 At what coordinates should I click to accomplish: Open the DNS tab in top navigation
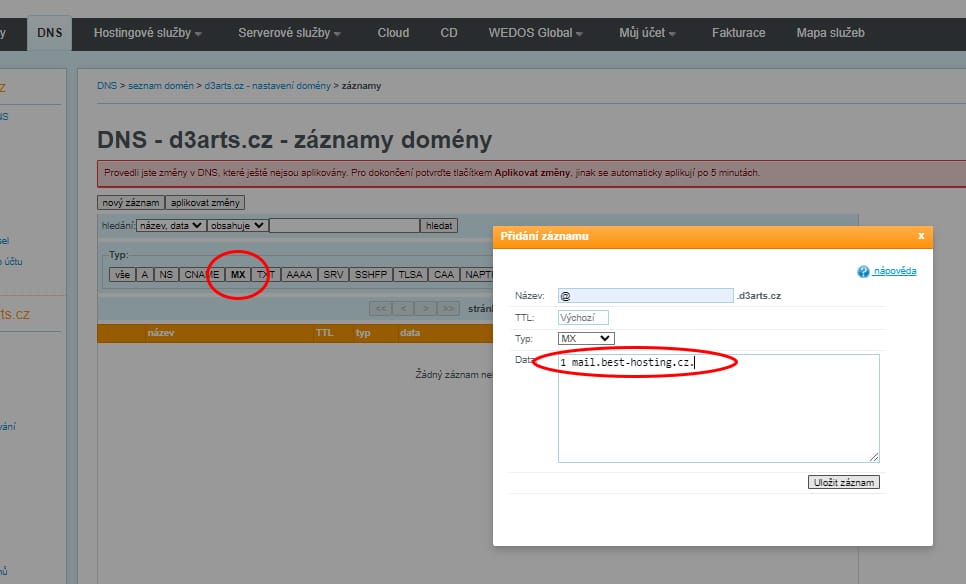(49, 33)
